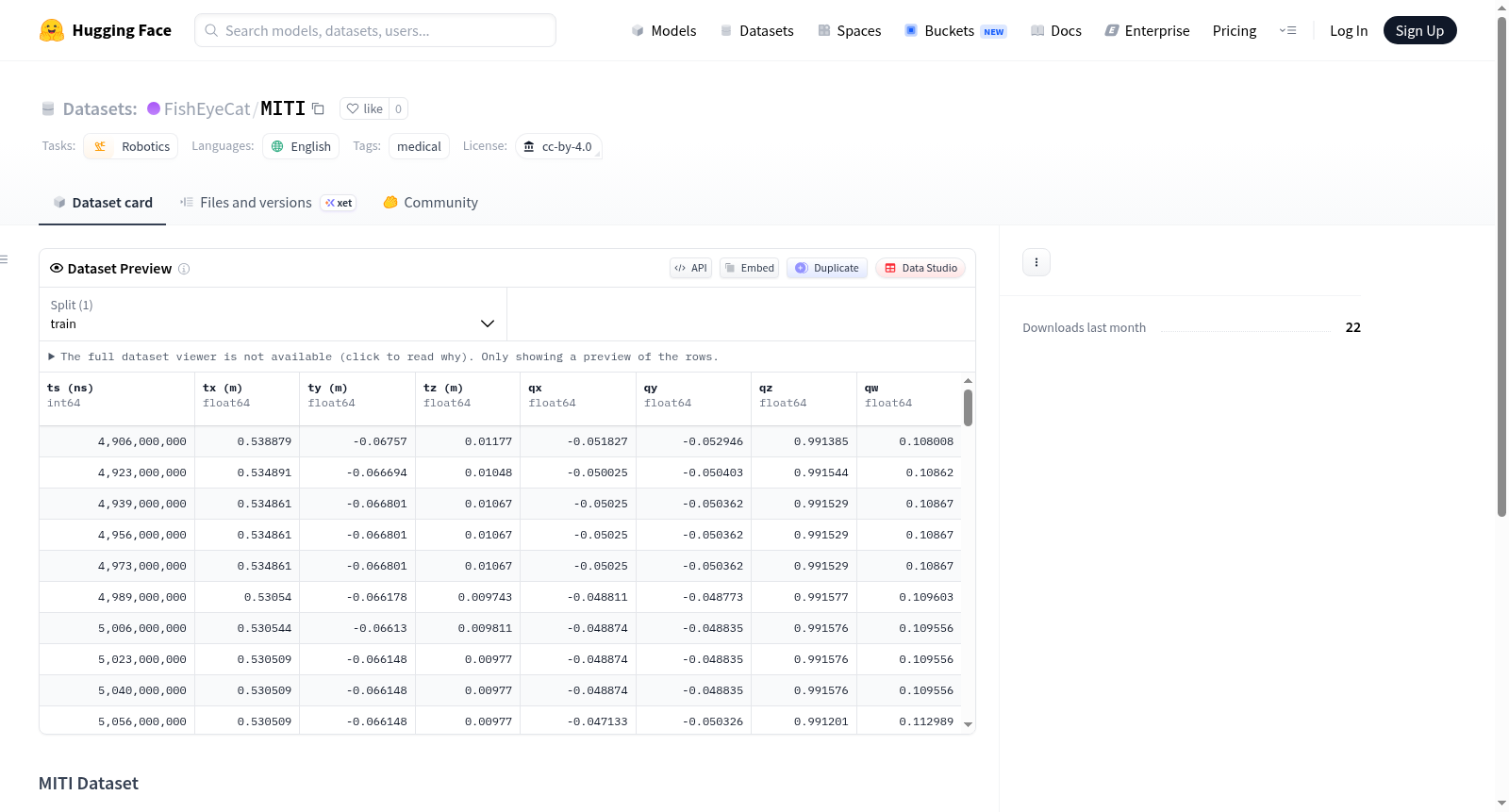Click the downloads last month count 22

(1353, 327)
